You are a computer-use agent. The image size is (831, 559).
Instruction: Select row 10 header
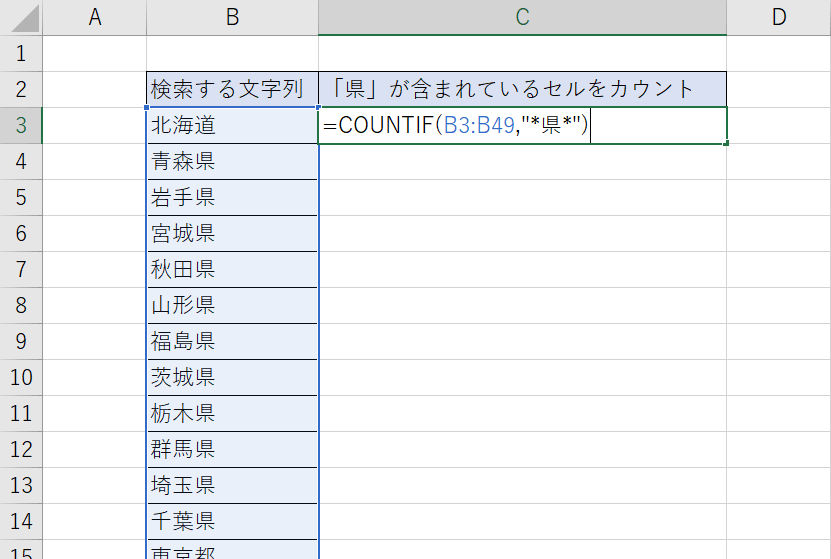pyautogui.click(x=21, y=378)
